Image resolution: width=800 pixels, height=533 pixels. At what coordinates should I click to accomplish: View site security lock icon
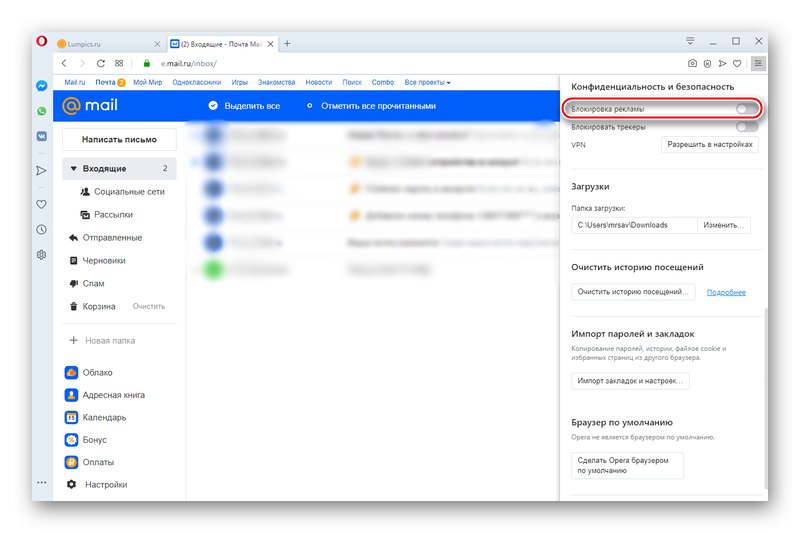click(147, 63)
